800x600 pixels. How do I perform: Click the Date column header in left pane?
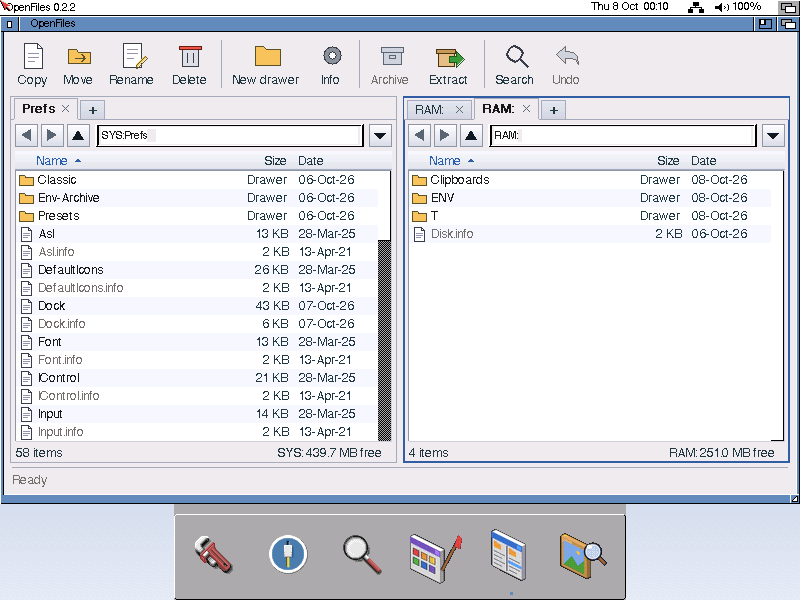click(311, 161)
